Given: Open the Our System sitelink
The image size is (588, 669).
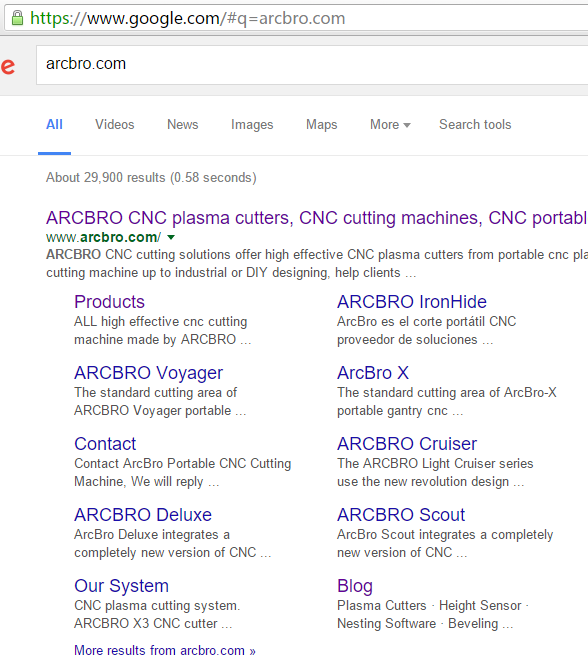Looking at the screenshot, I should [x=121, y=586].
